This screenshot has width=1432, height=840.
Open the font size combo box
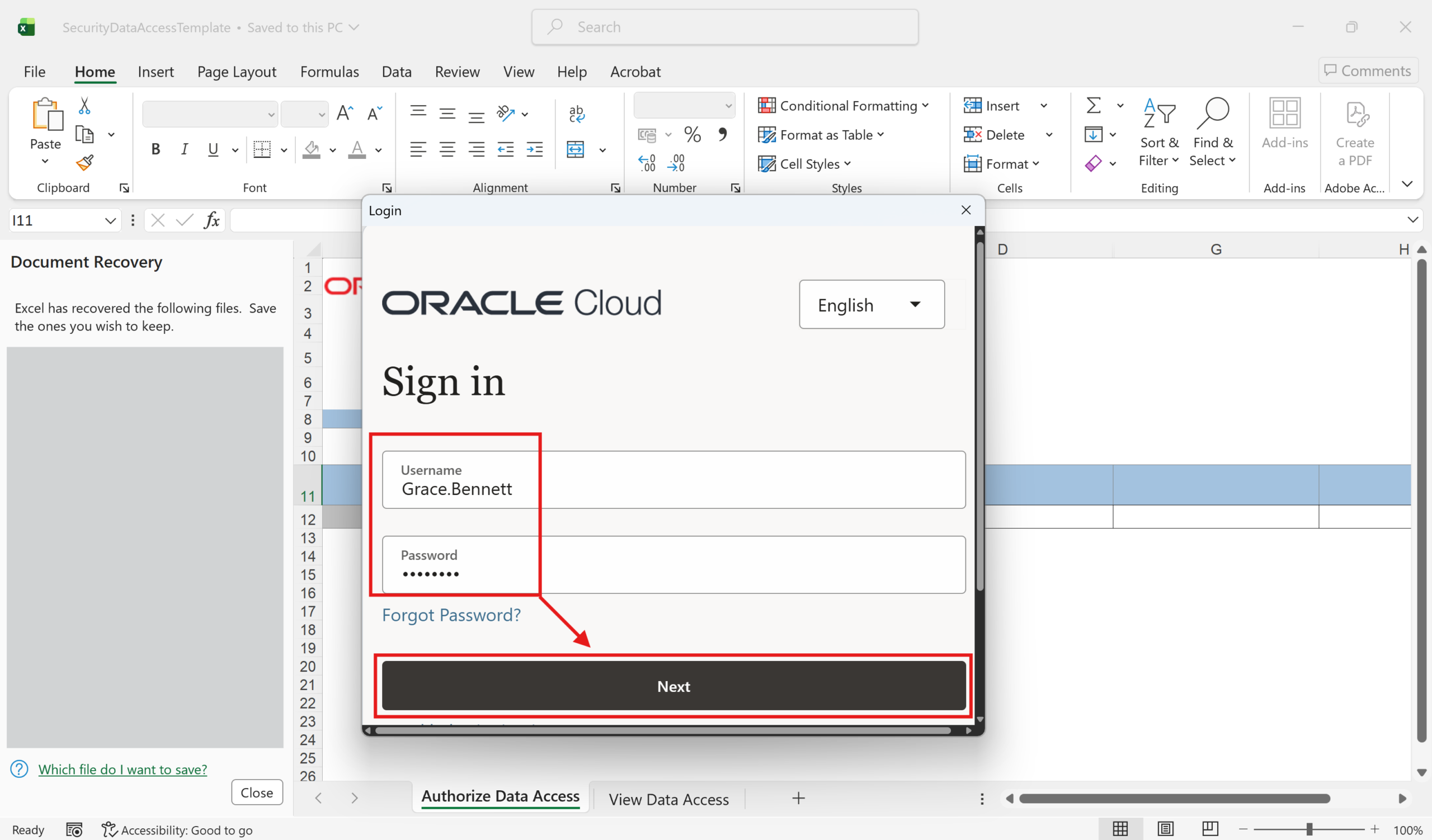(x=305, y=114)
